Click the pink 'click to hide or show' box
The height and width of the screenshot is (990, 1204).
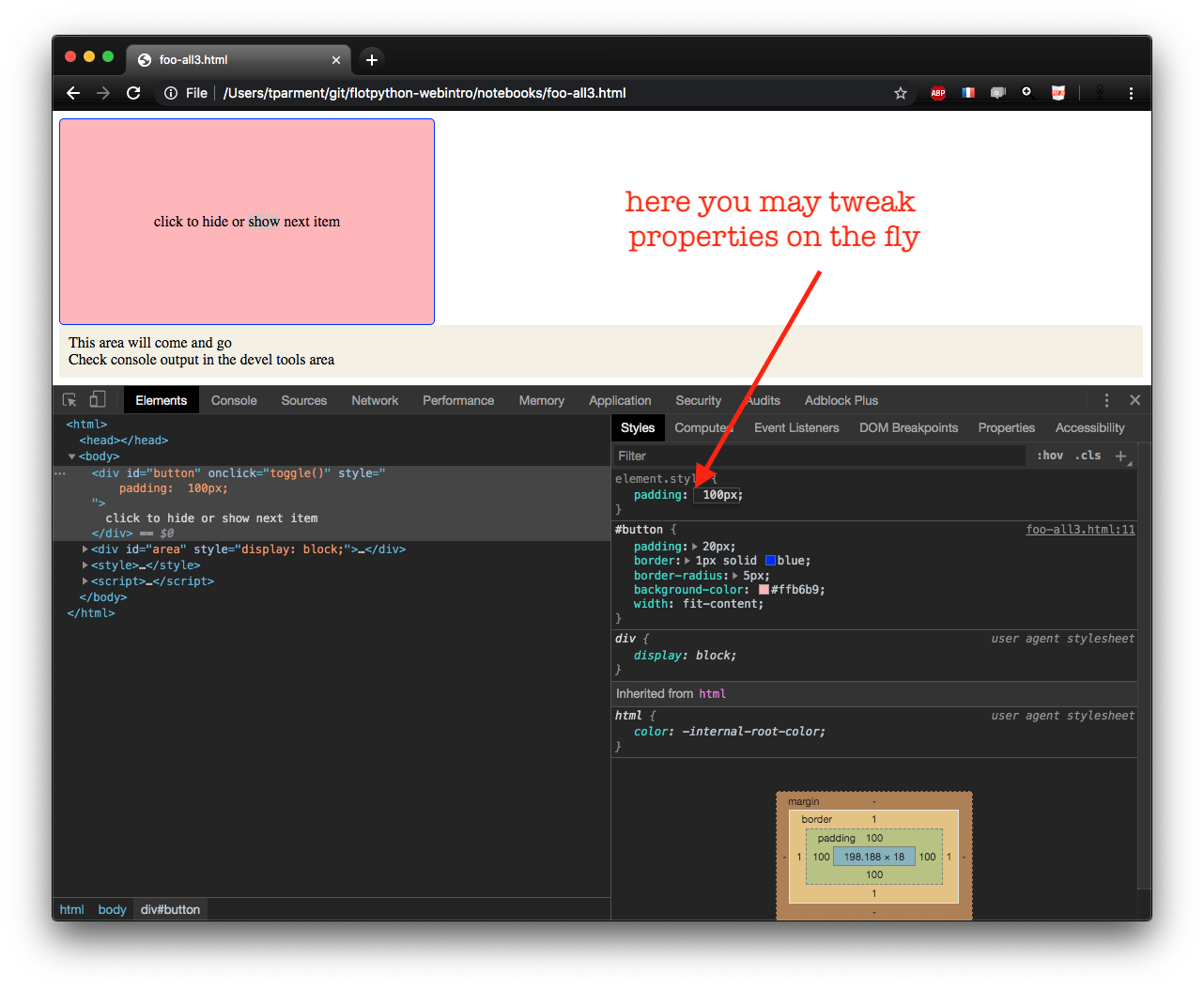click(247, 222)
